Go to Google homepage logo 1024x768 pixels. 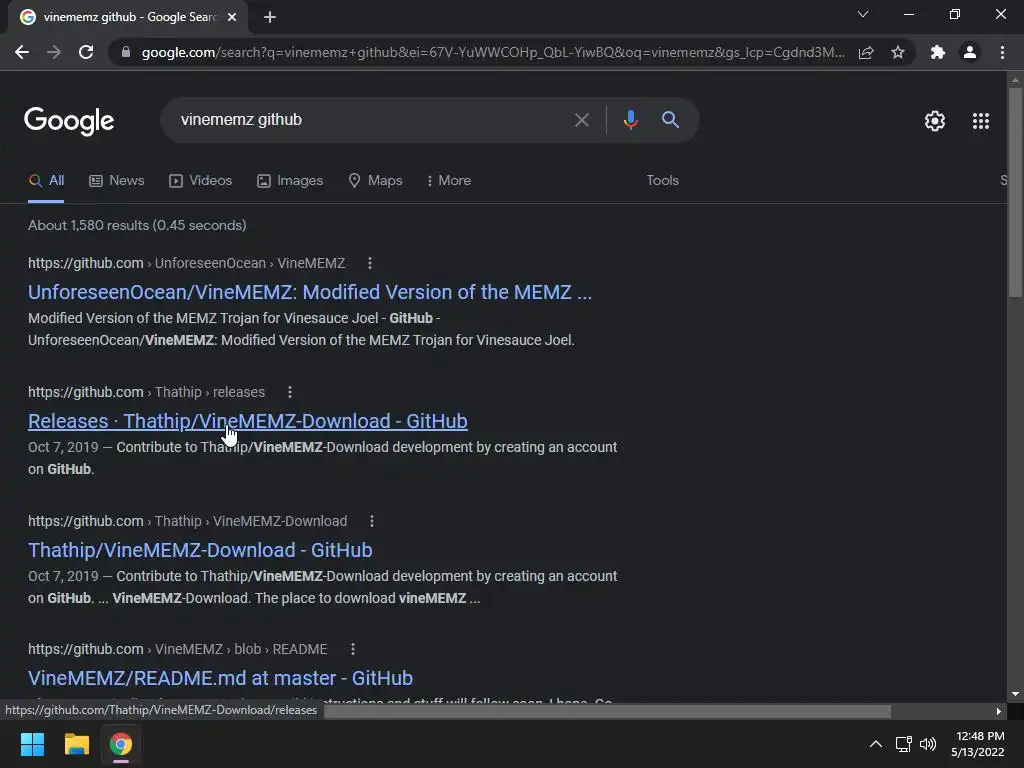click(x=69, y=121)
